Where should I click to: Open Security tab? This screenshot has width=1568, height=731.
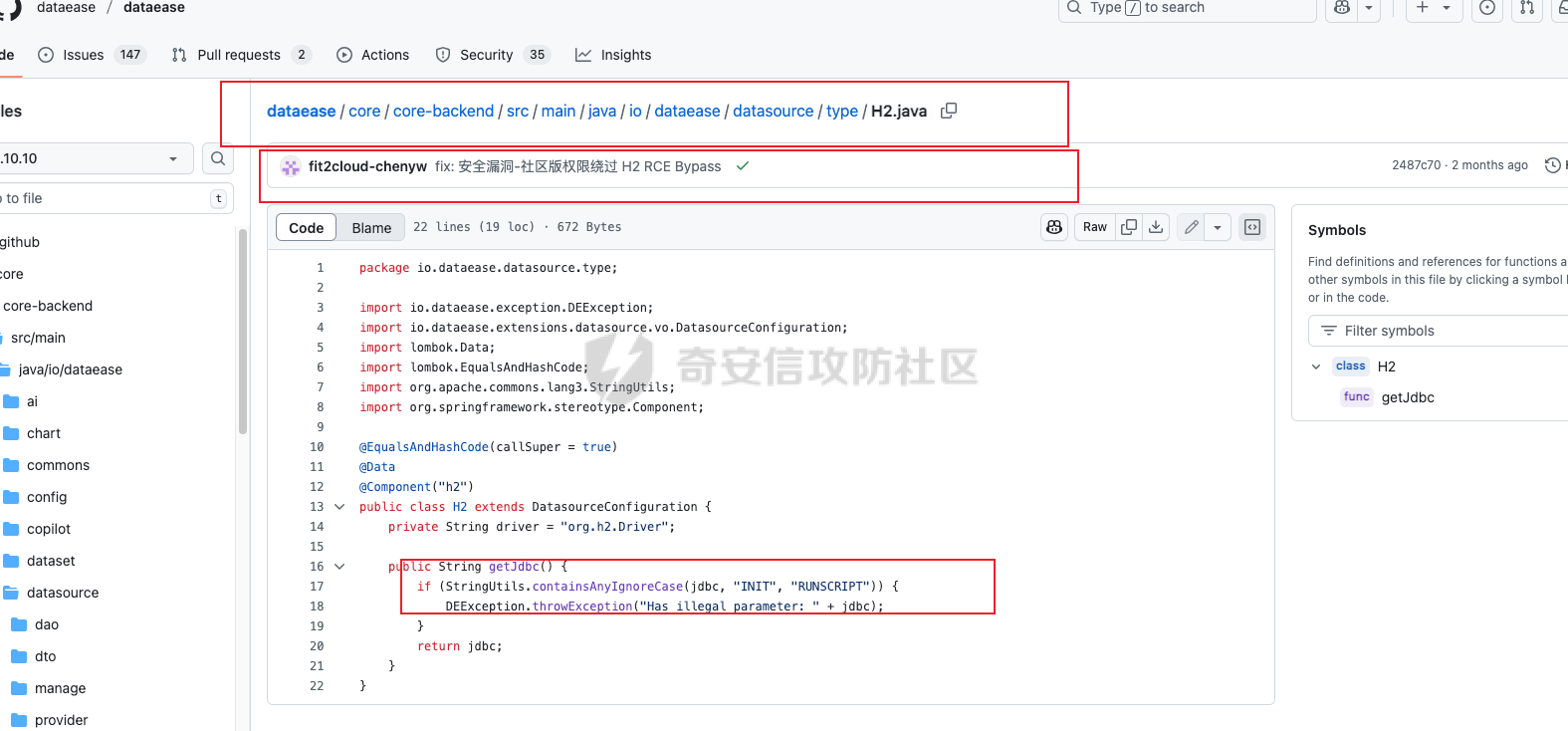click(x=493, y=55)
